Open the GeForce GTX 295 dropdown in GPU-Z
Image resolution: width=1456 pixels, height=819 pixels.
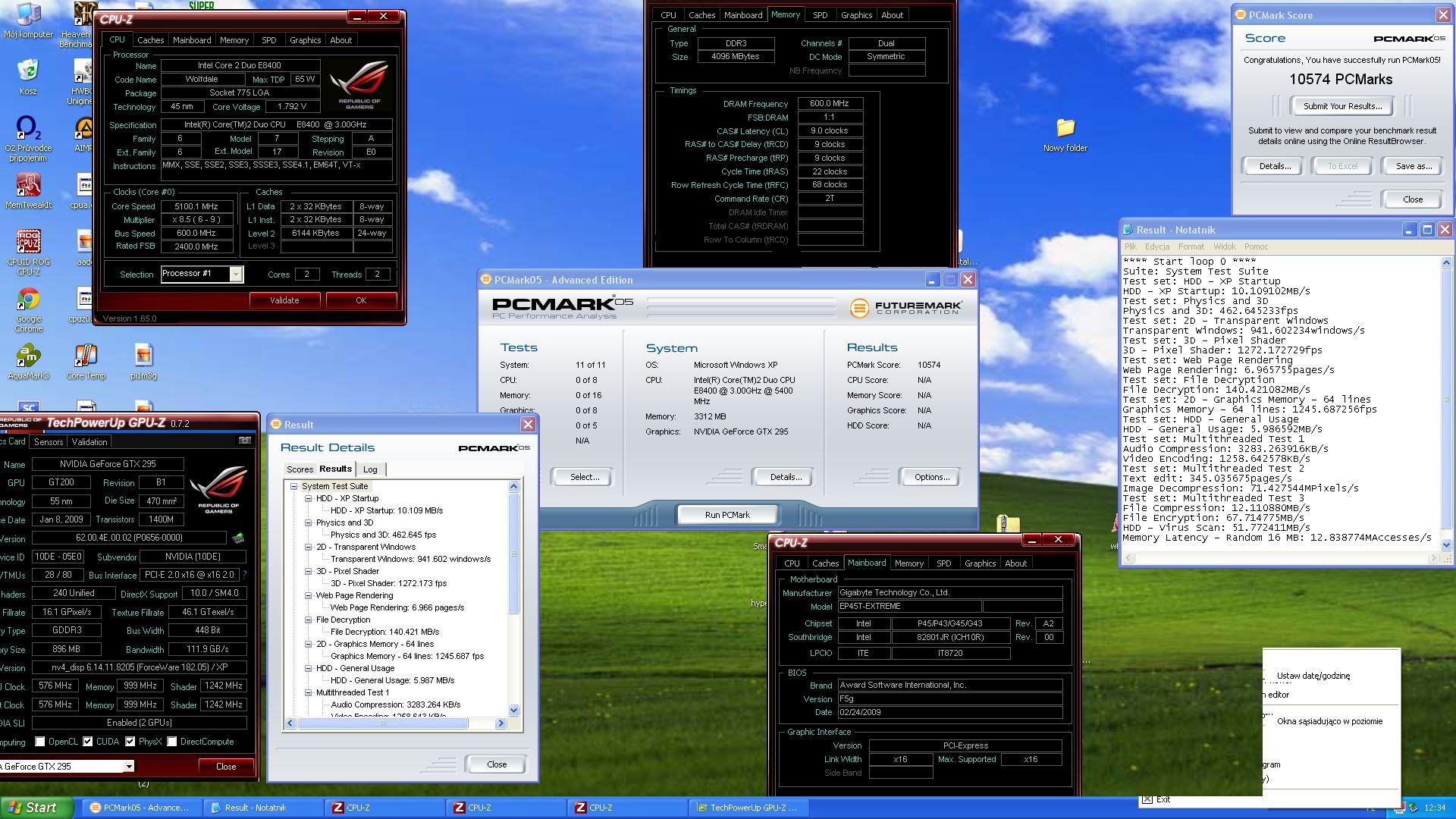pos(129,766)
